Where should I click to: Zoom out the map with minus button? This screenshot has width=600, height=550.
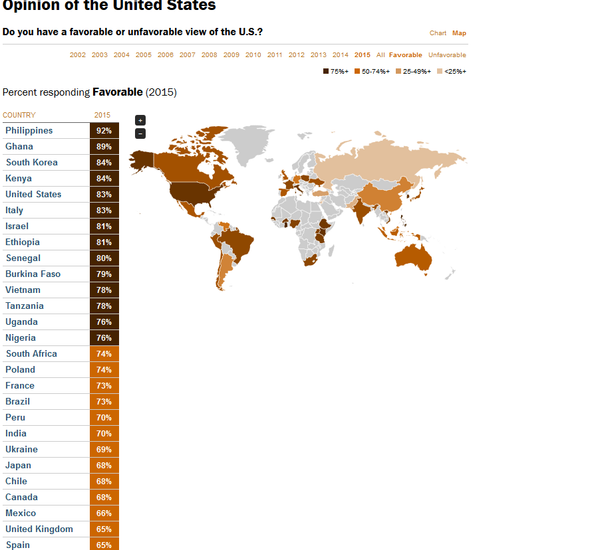point(140,134)
